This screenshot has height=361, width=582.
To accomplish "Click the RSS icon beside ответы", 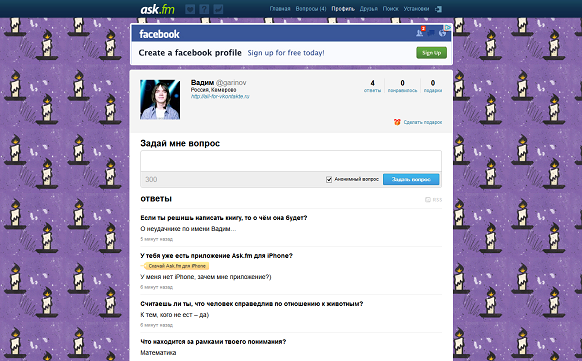I will (x=428, y=200).
